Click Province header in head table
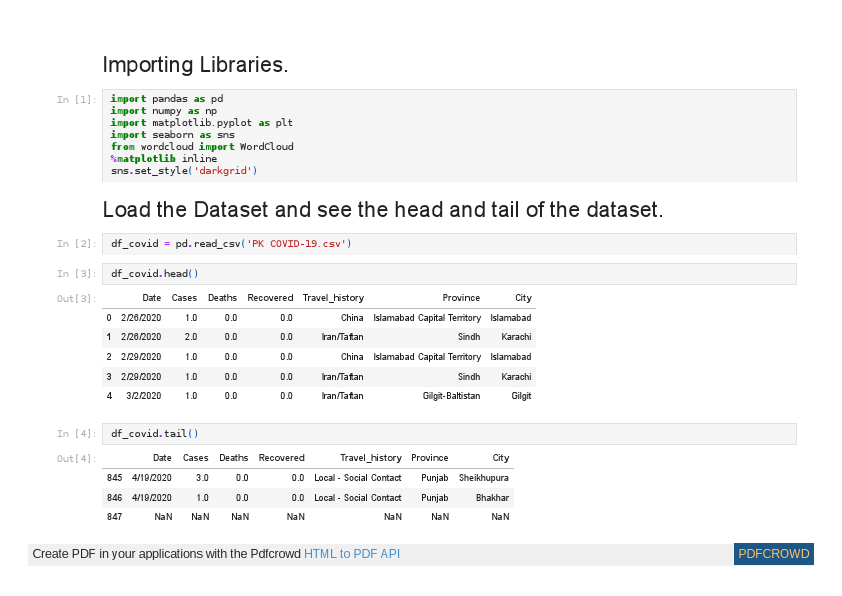Screen dimensions: 842x596 tap(461, 298)
